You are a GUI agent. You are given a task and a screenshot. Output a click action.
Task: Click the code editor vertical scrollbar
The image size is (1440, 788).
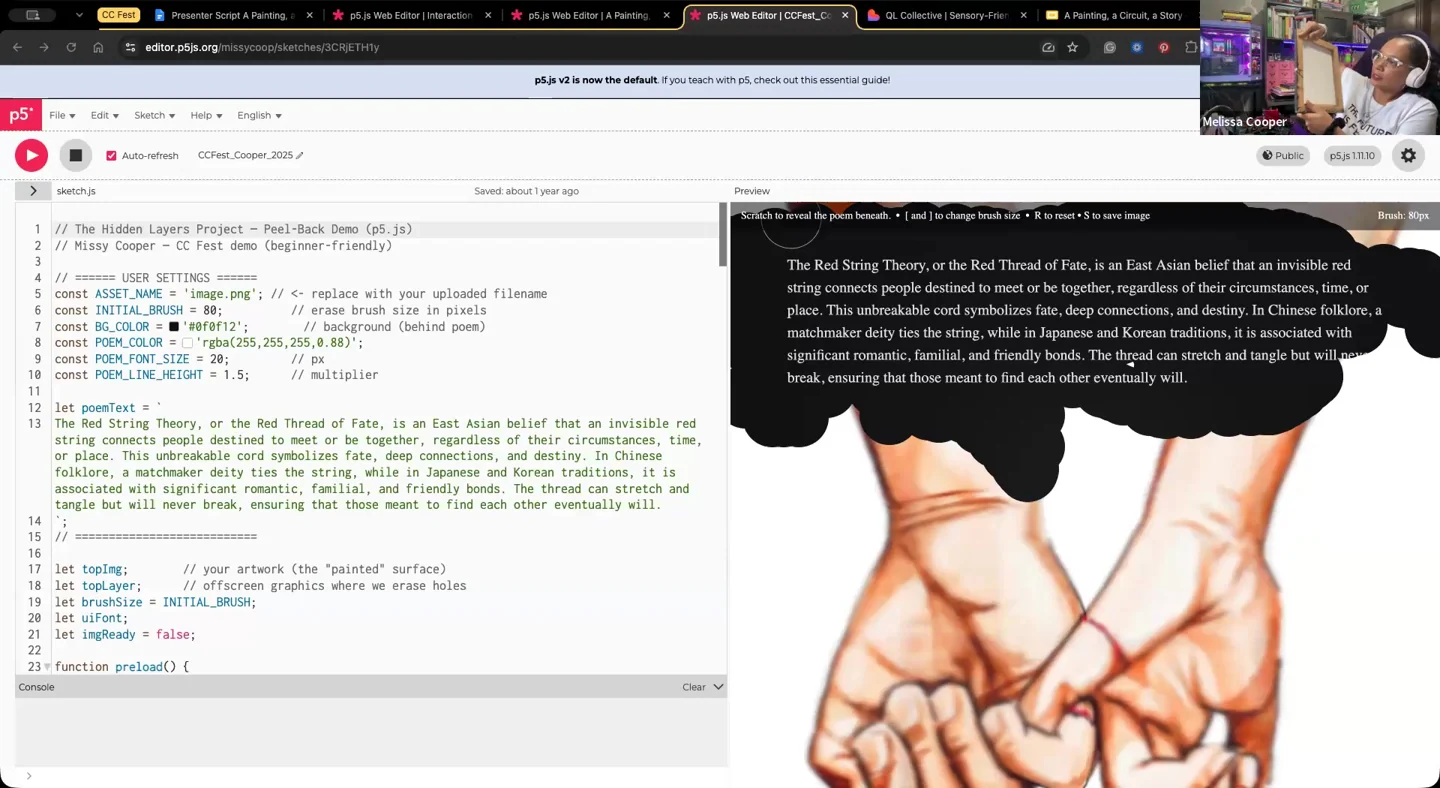pos(722,234)
